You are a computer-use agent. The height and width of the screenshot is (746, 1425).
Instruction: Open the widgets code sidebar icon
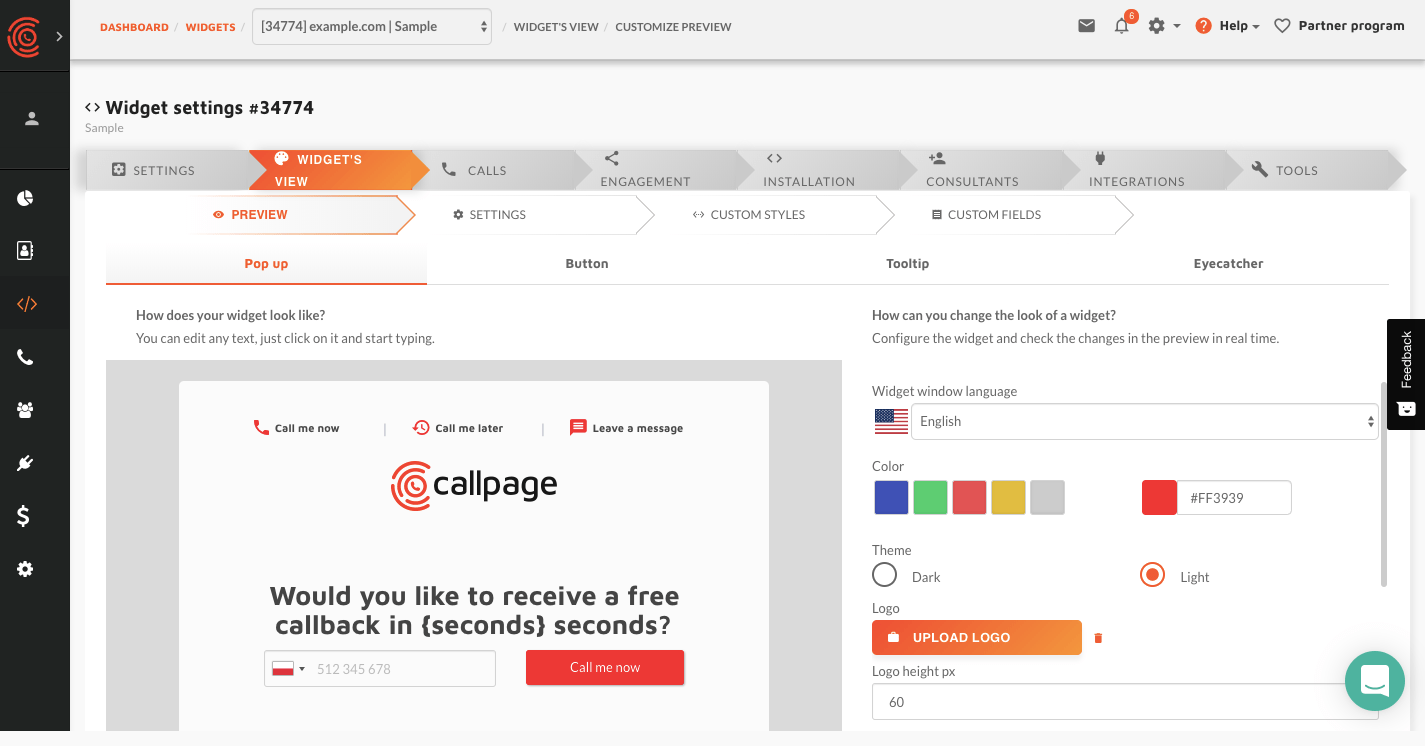pyautogui.click(x=27, y=304)
